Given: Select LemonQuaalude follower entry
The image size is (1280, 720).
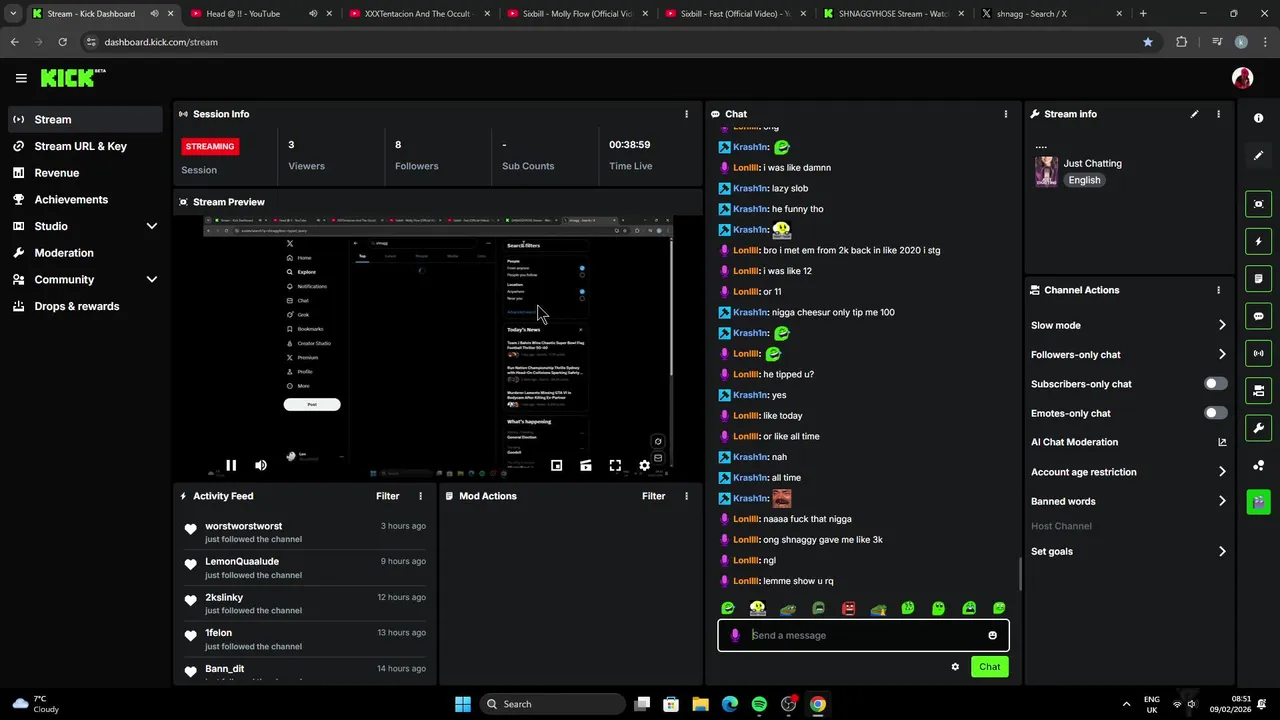Looking at the screenshot, I should pyautogui.click(x=305, y=568).
